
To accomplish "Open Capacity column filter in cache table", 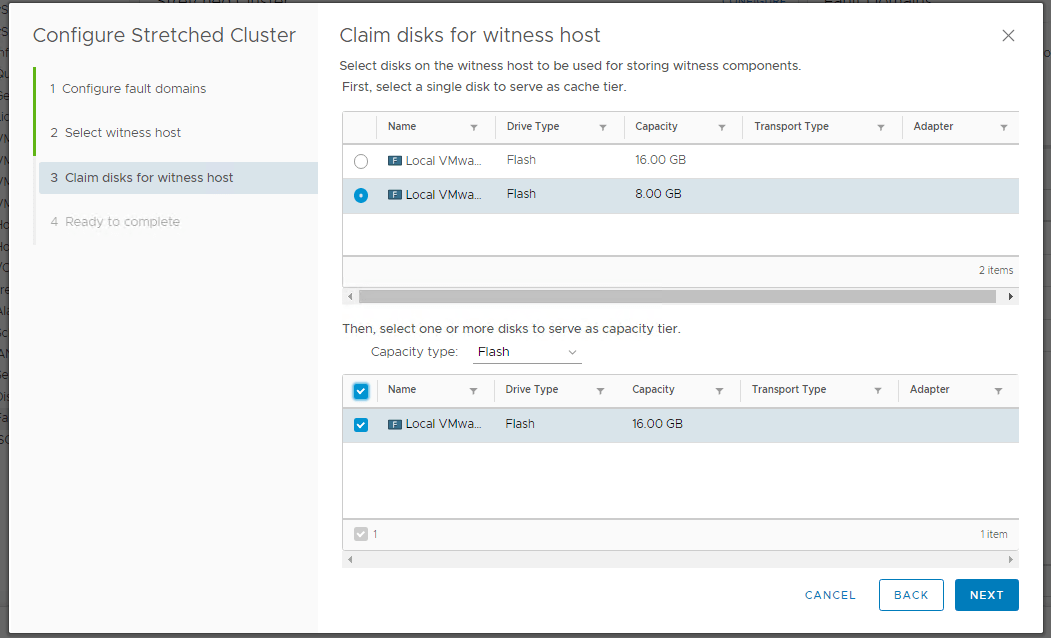I will coord(721,128).
